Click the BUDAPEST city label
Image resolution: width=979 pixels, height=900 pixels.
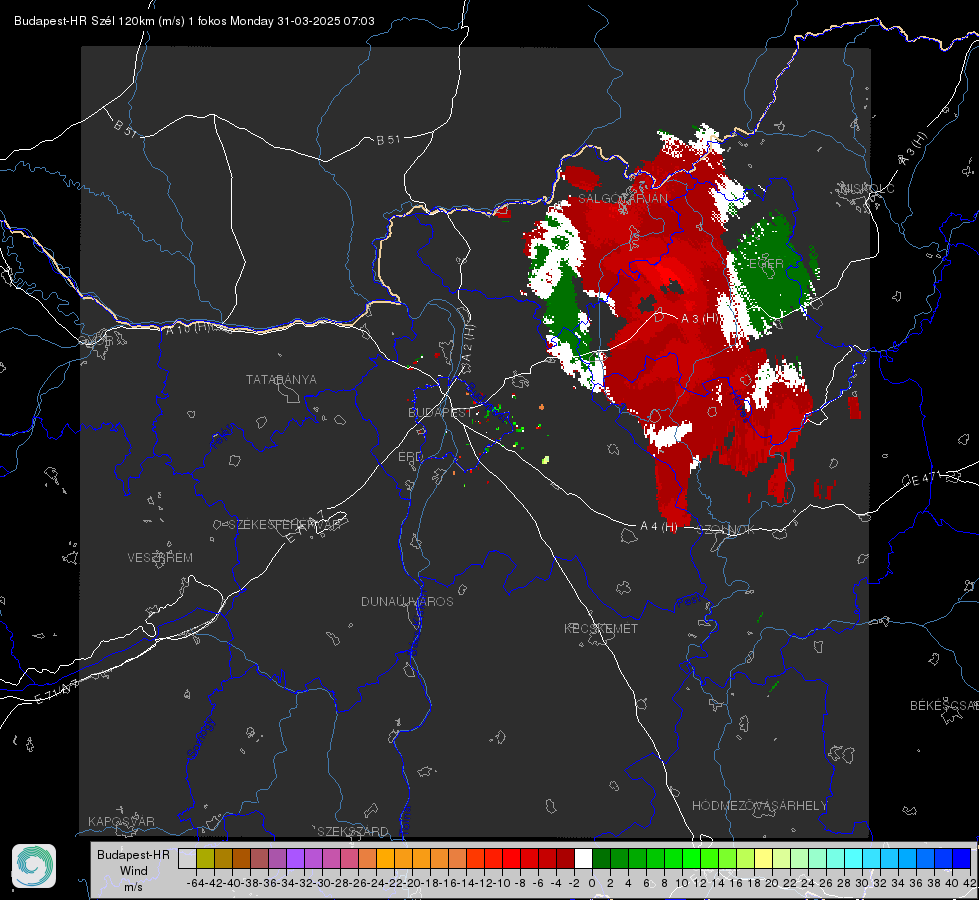tap(440, 412)
